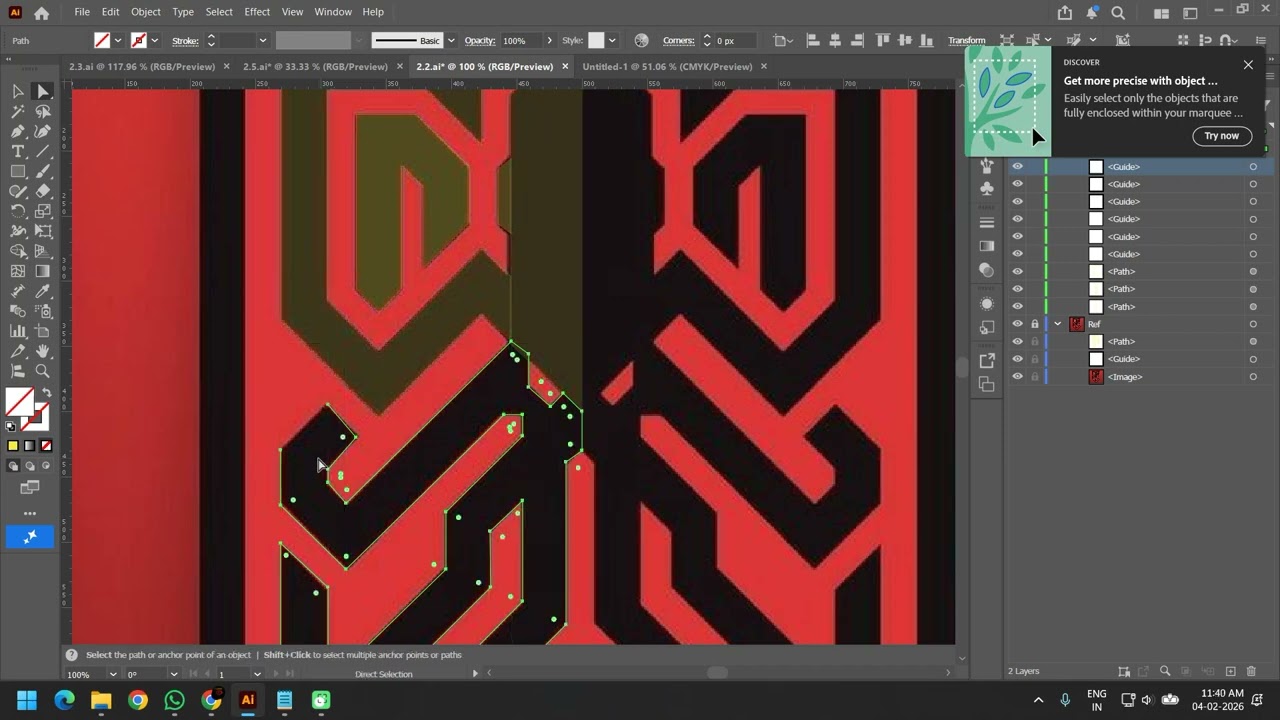The width and height of the screenshot is (1280, 720).
Task: Open the Object menu
Action: (146, 12)
